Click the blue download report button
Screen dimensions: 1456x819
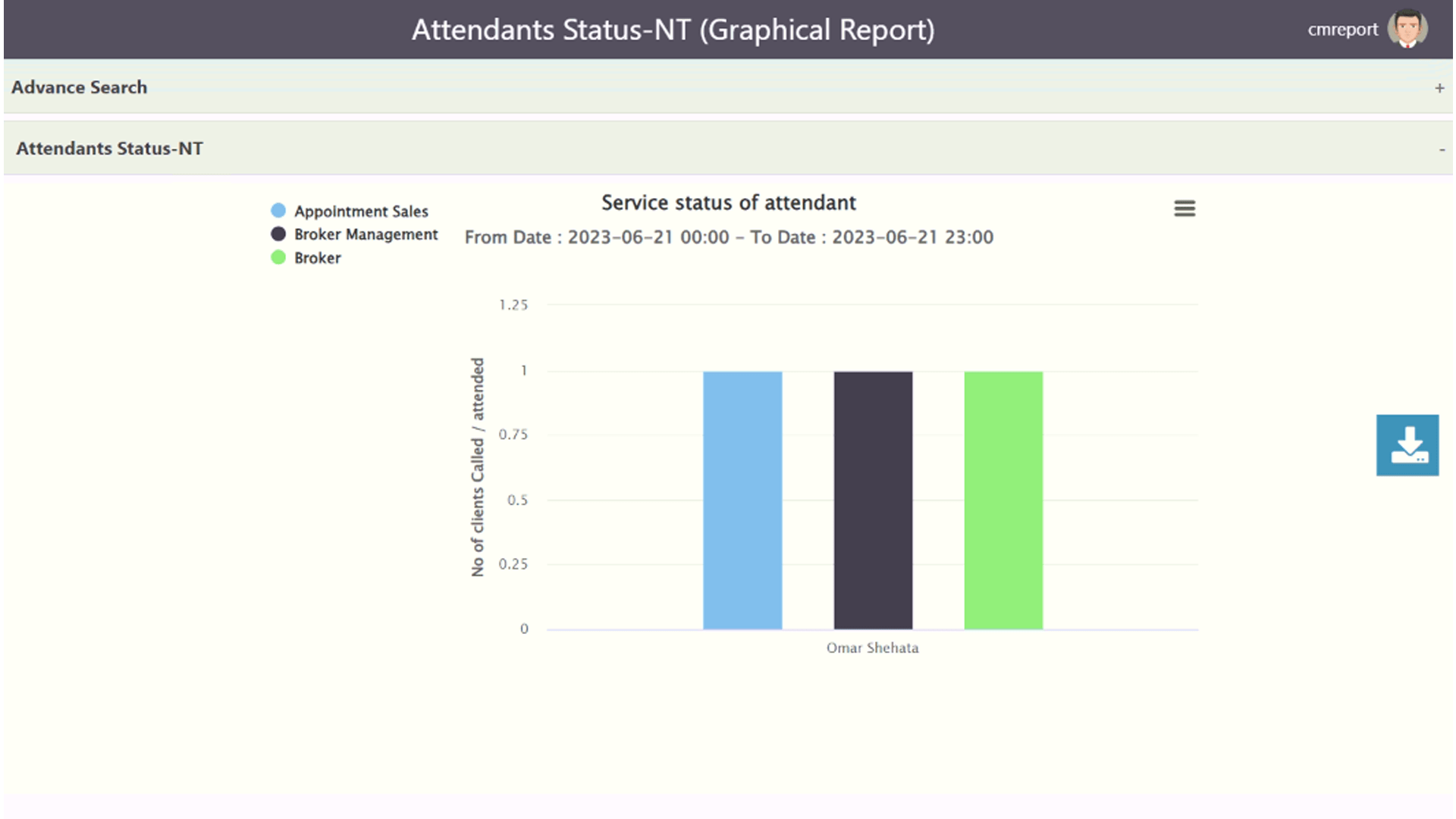pyautogui.click(x=1407, y=445)
